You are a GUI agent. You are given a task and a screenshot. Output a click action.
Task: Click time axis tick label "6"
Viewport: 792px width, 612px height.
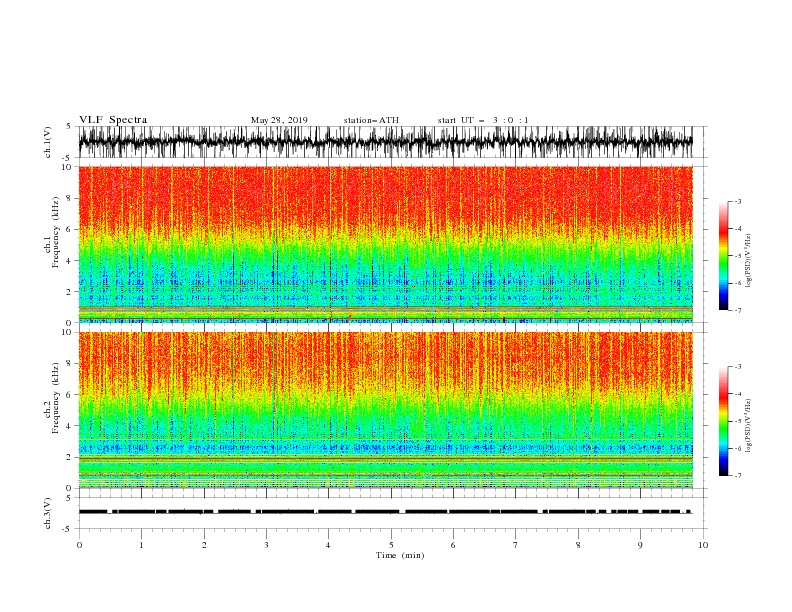[453, 545]
